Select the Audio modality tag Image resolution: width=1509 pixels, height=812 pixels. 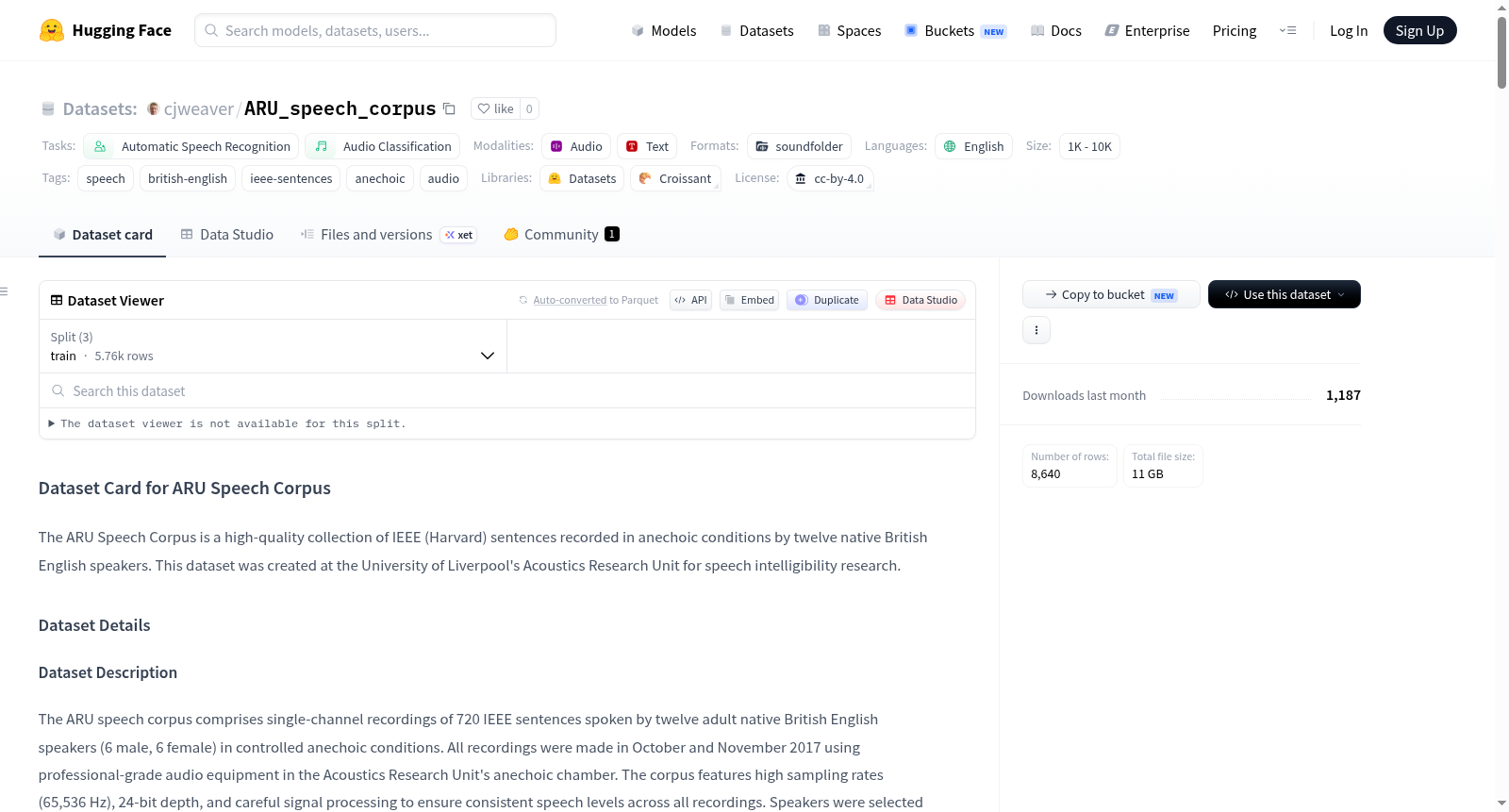(576, 146)
